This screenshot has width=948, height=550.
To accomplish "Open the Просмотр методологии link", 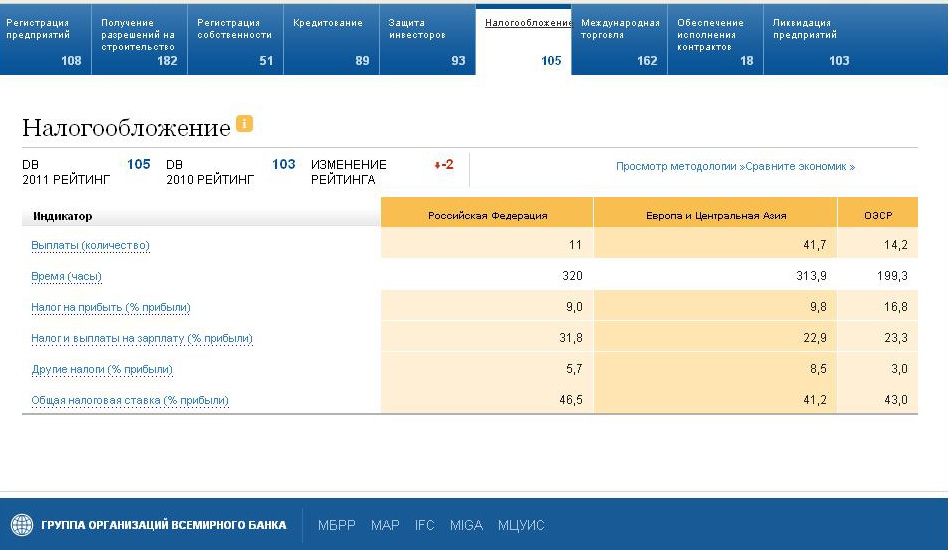I will [x=675, y=167].
